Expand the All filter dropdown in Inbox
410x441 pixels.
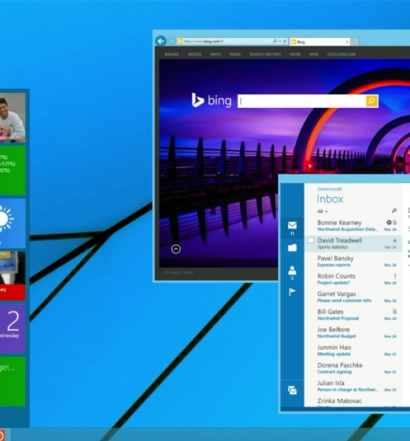pos(322,211)
